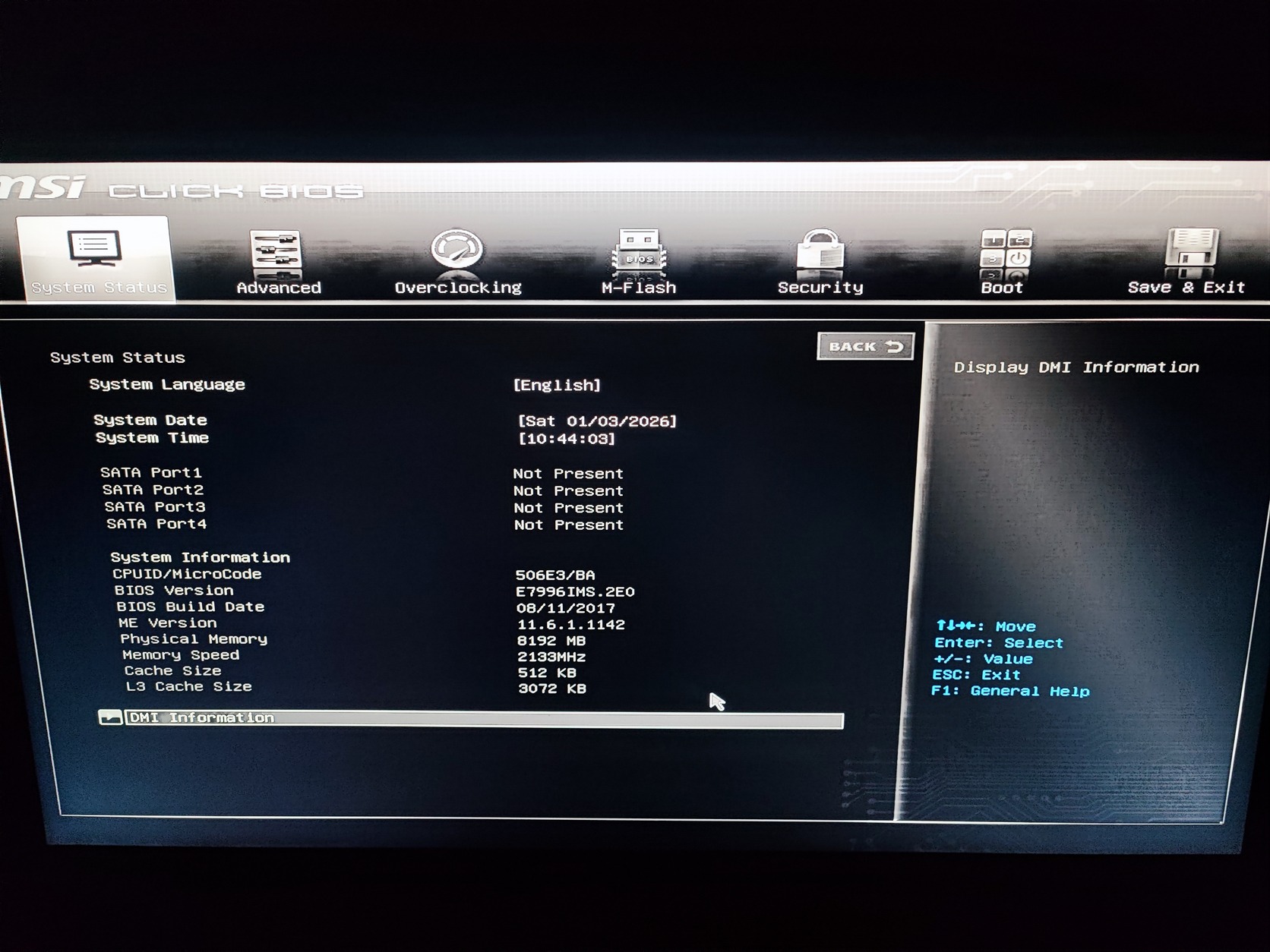Viewport: 1270px width, 952px height.
Task: Click the Enter: Select key hint
Action: point(999,643)
